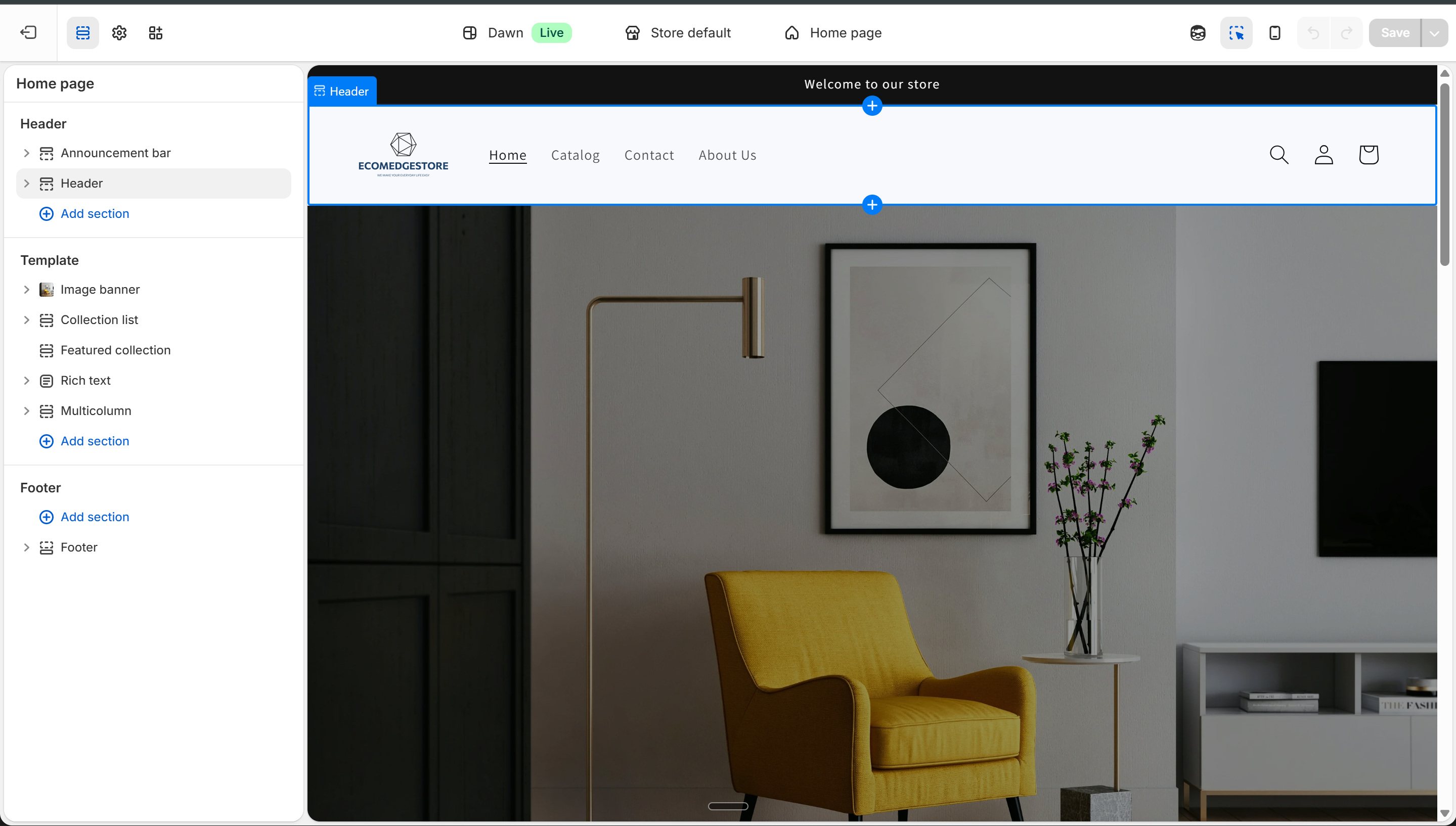Click the Exit theme editor icon

pyautogui.click(x=28, y=32)
